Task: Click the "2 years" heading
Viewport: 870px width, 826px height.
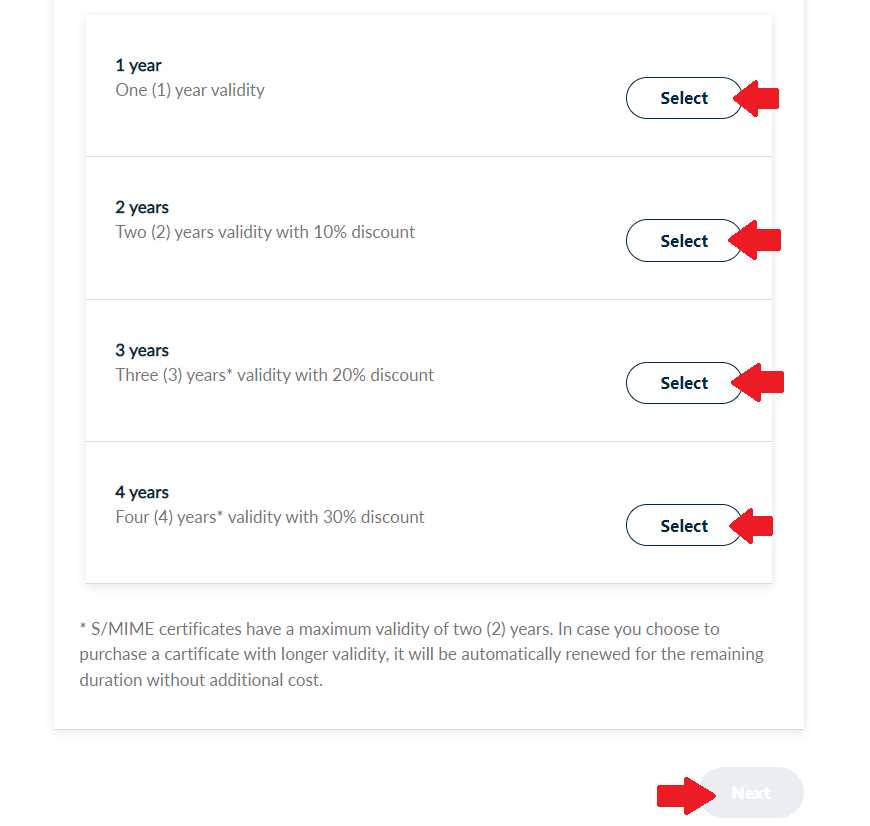Action: click(142, 208)
